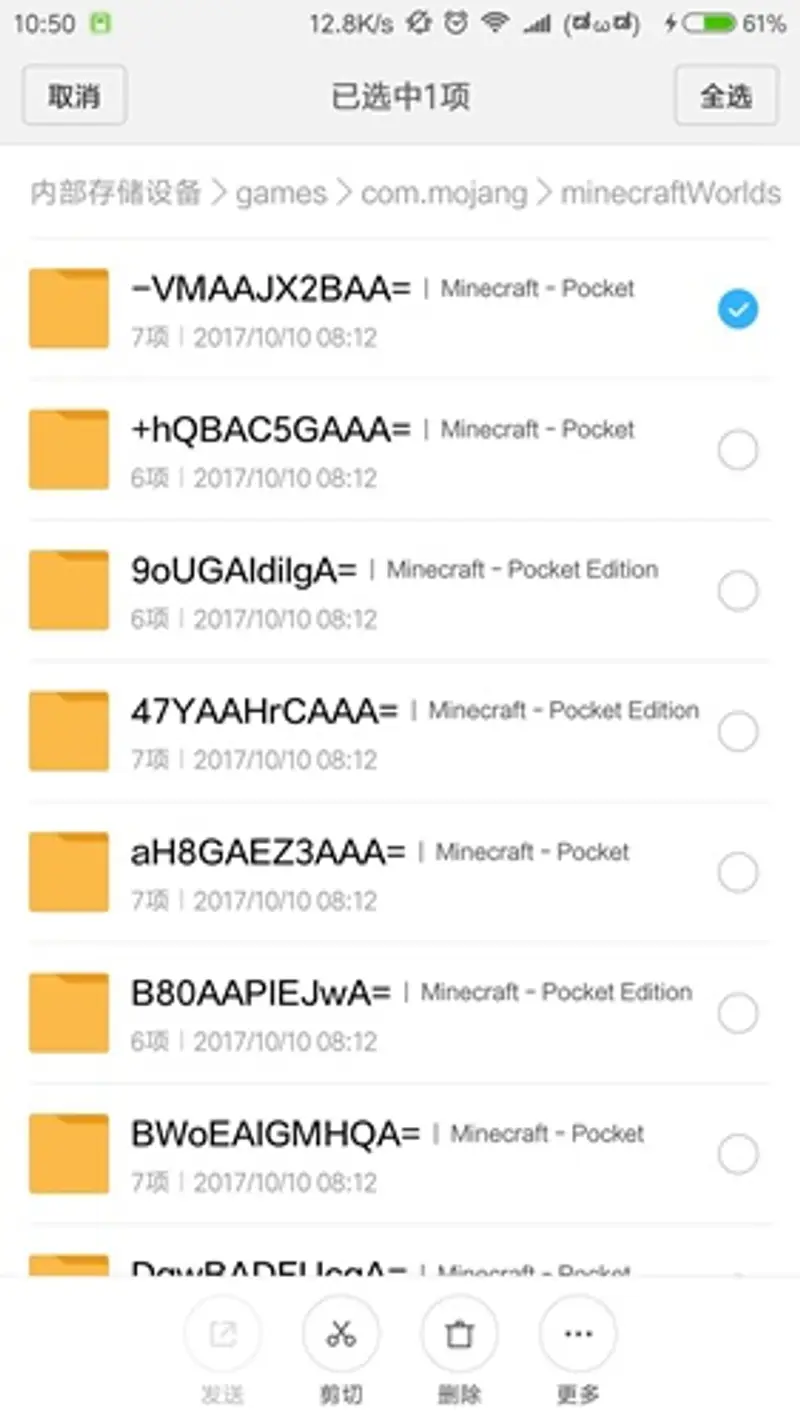Open the -VMAAJX2BAA= folder icon
Screen dimensions: 800x1423
tap(68, 308)
